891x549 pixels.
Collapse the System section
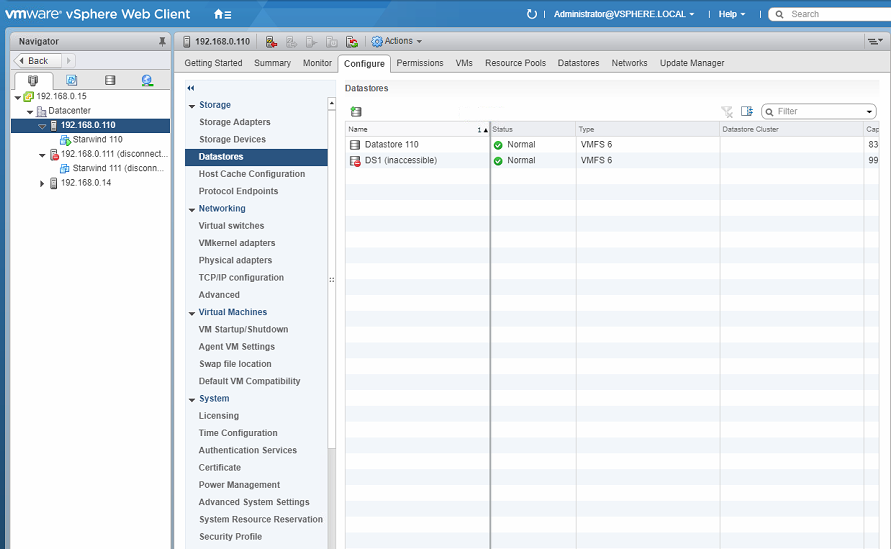click(x=192, y=400)
